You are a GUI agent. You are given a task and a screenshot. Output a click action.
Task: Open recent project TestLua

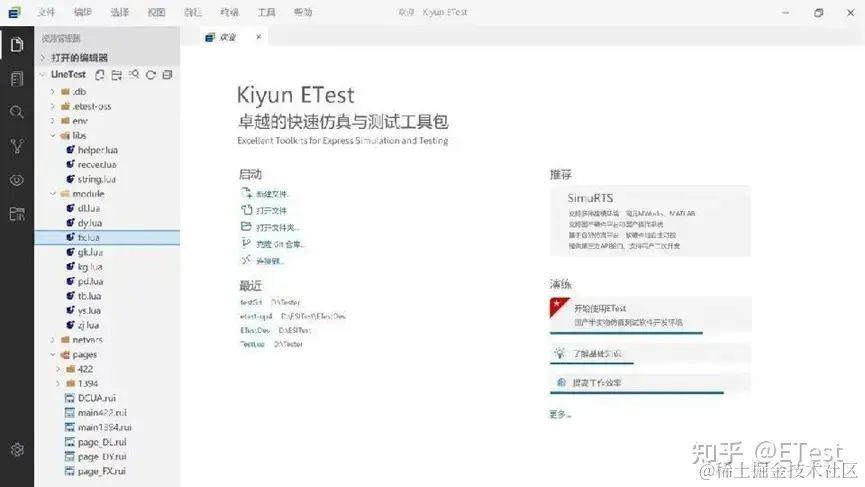pos(252,344)
